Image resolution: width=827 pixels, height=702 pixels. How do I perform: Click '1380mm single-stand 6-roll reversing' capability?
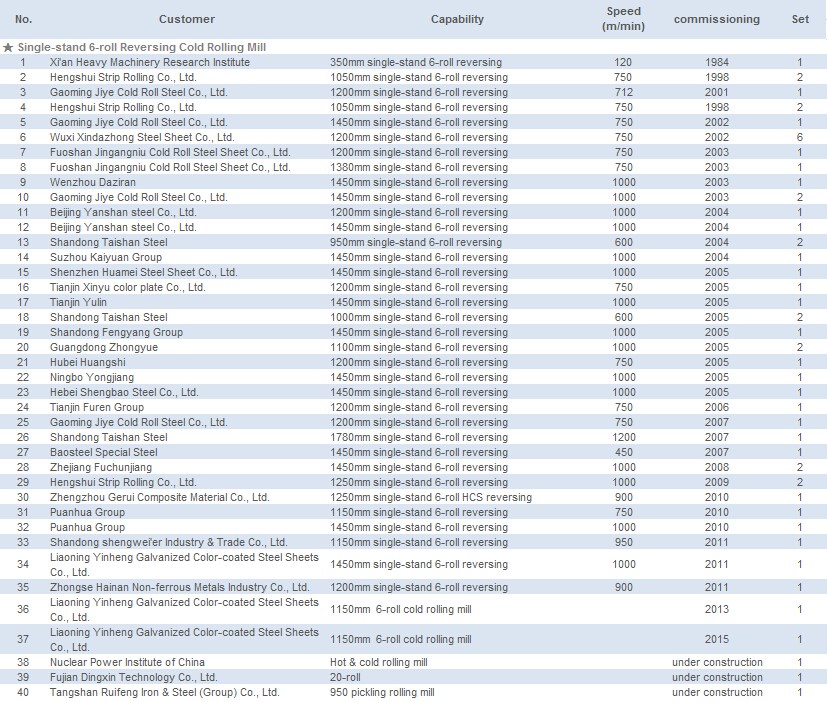419,167
